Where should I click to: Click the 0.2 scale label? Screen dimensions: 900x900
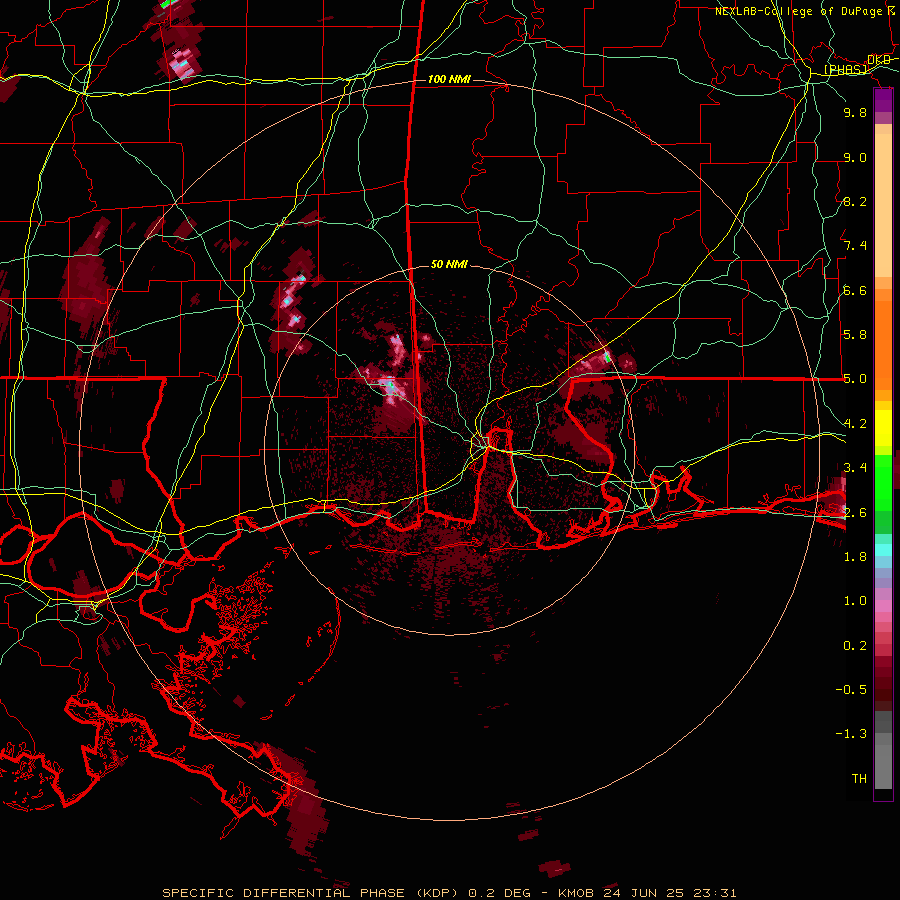(855, 646)
